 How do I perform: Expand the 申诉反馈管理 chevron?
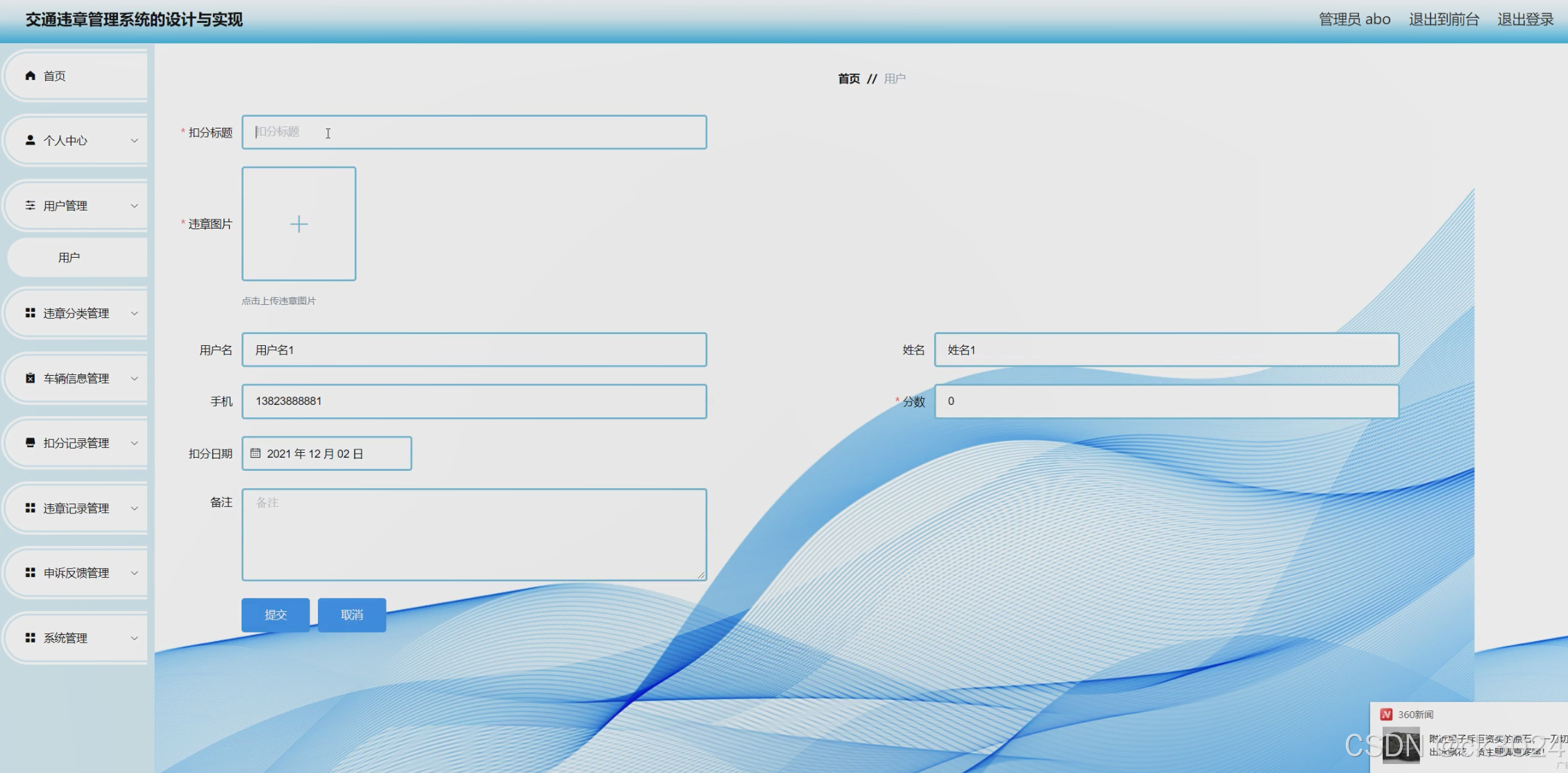[135, 573]
